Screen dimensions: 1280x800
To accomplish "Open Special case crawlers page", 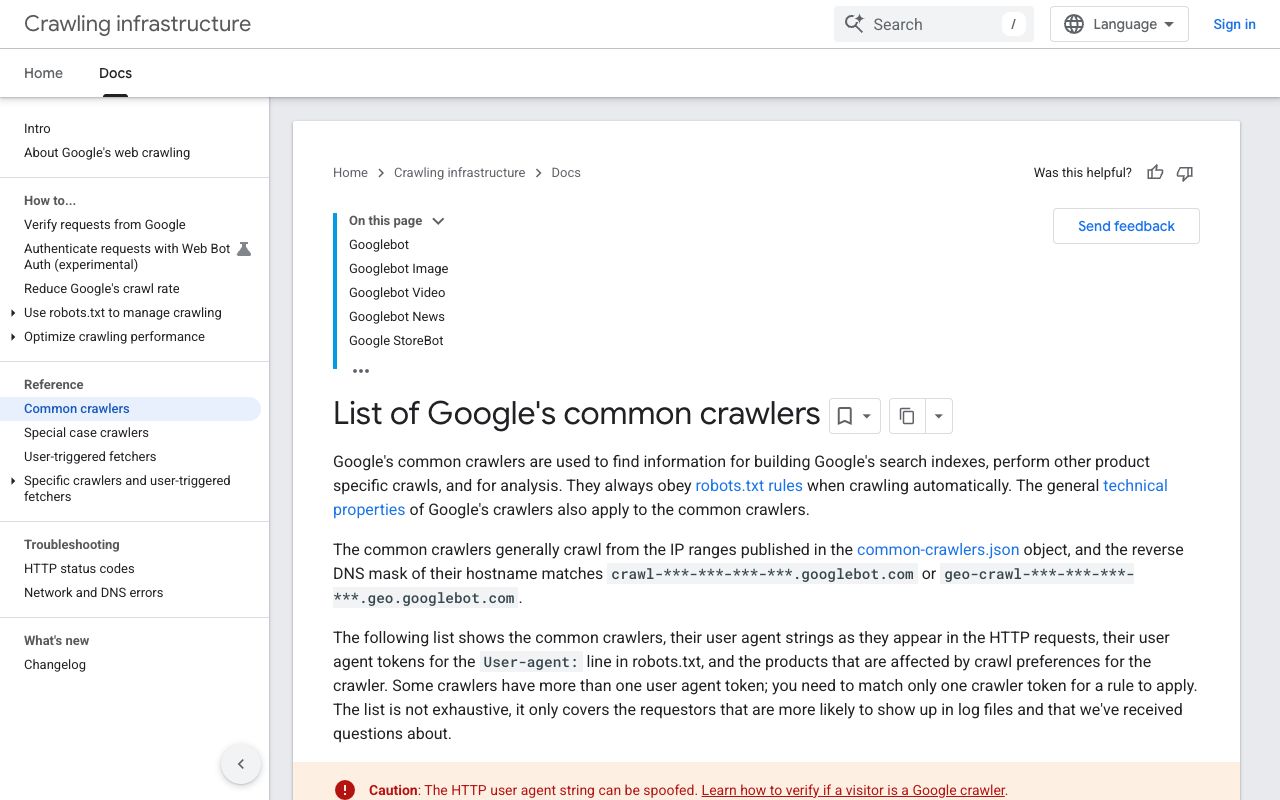I will 86,433.
